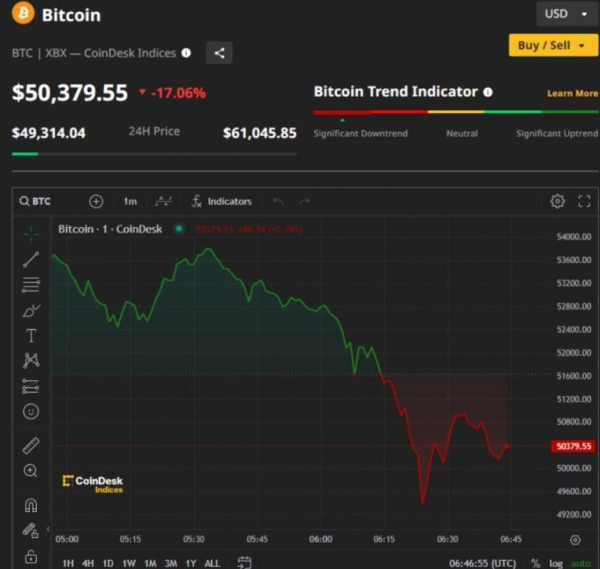The image size is (600, 569).
Task: Open the Indicators panel
Action: point(222,201)
